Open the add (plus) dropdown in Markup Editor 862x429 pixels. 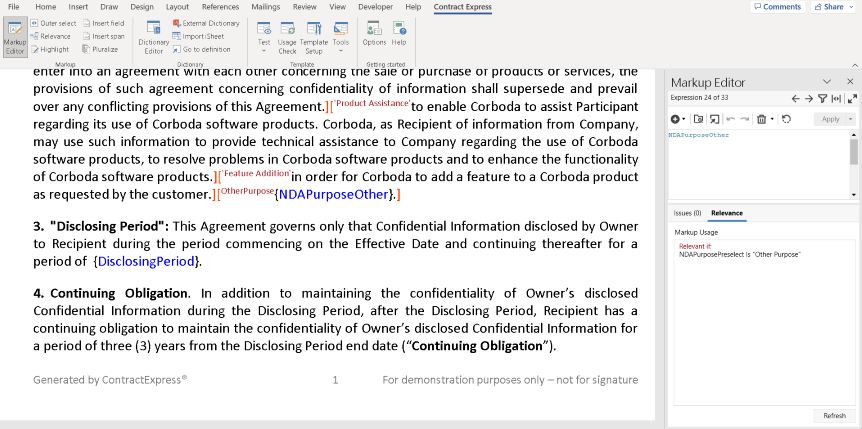pos(678,119)
